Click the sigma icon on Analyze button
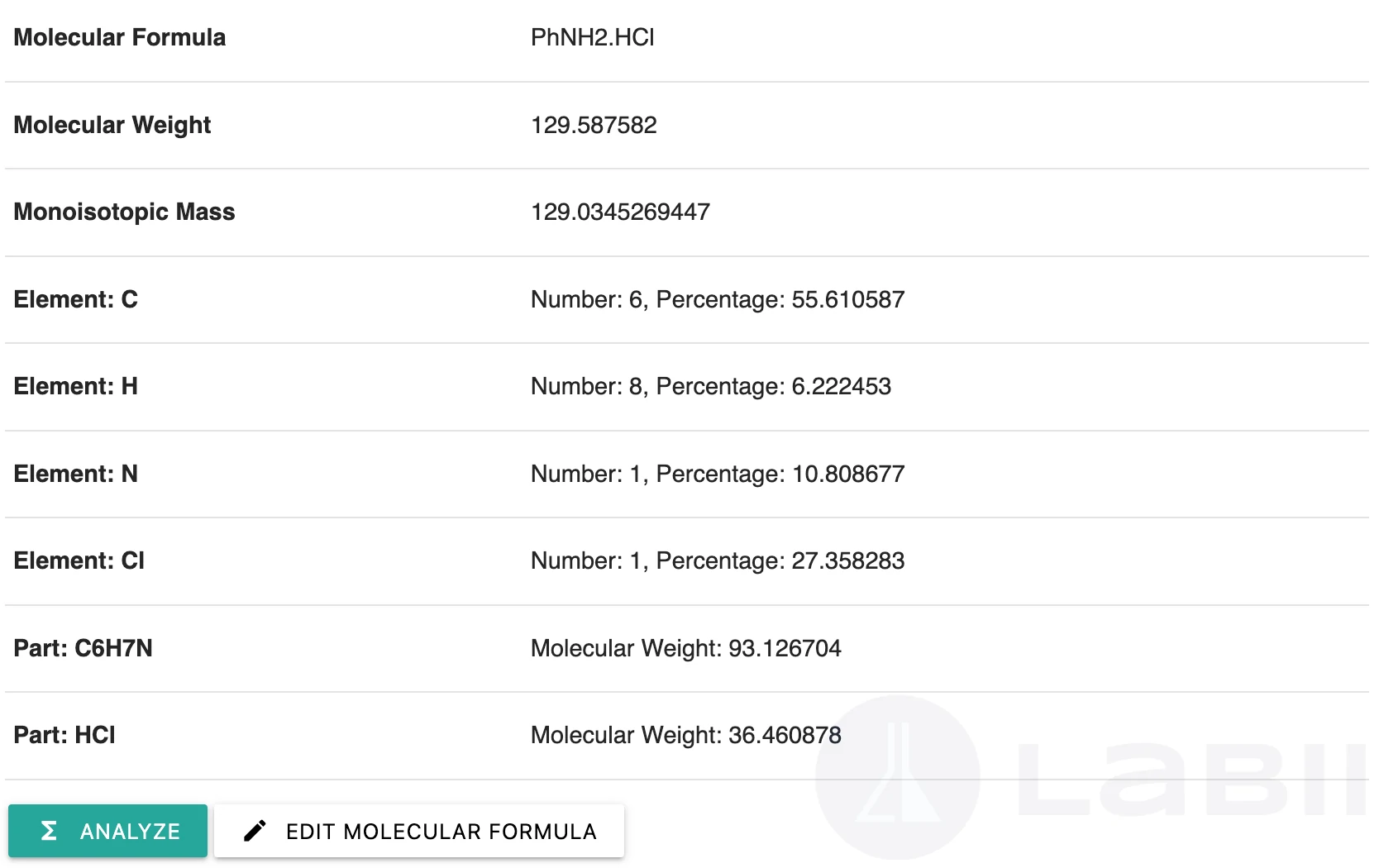Viewport: 1384px width, 868px height. 49,831
